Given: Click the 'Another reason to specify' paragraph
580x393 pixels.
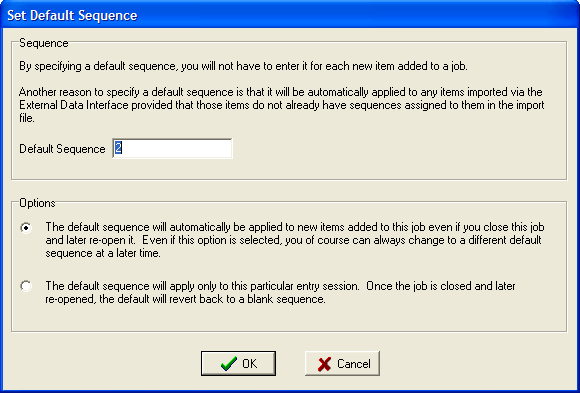Looking at the screenshot, I should click(281, 105).
